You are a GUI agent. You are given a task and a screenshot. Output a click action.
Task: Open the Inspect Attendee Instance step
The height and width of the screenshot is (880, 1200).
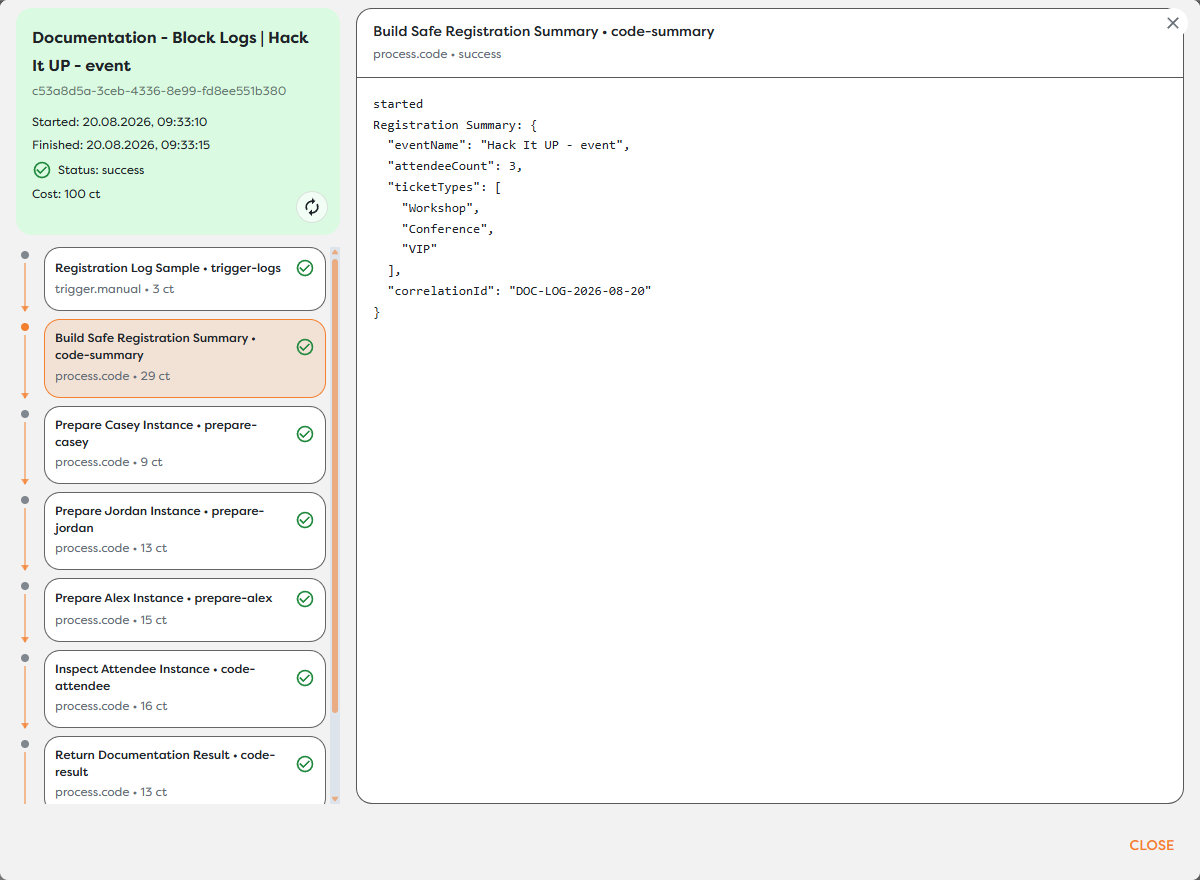(185, 688)
